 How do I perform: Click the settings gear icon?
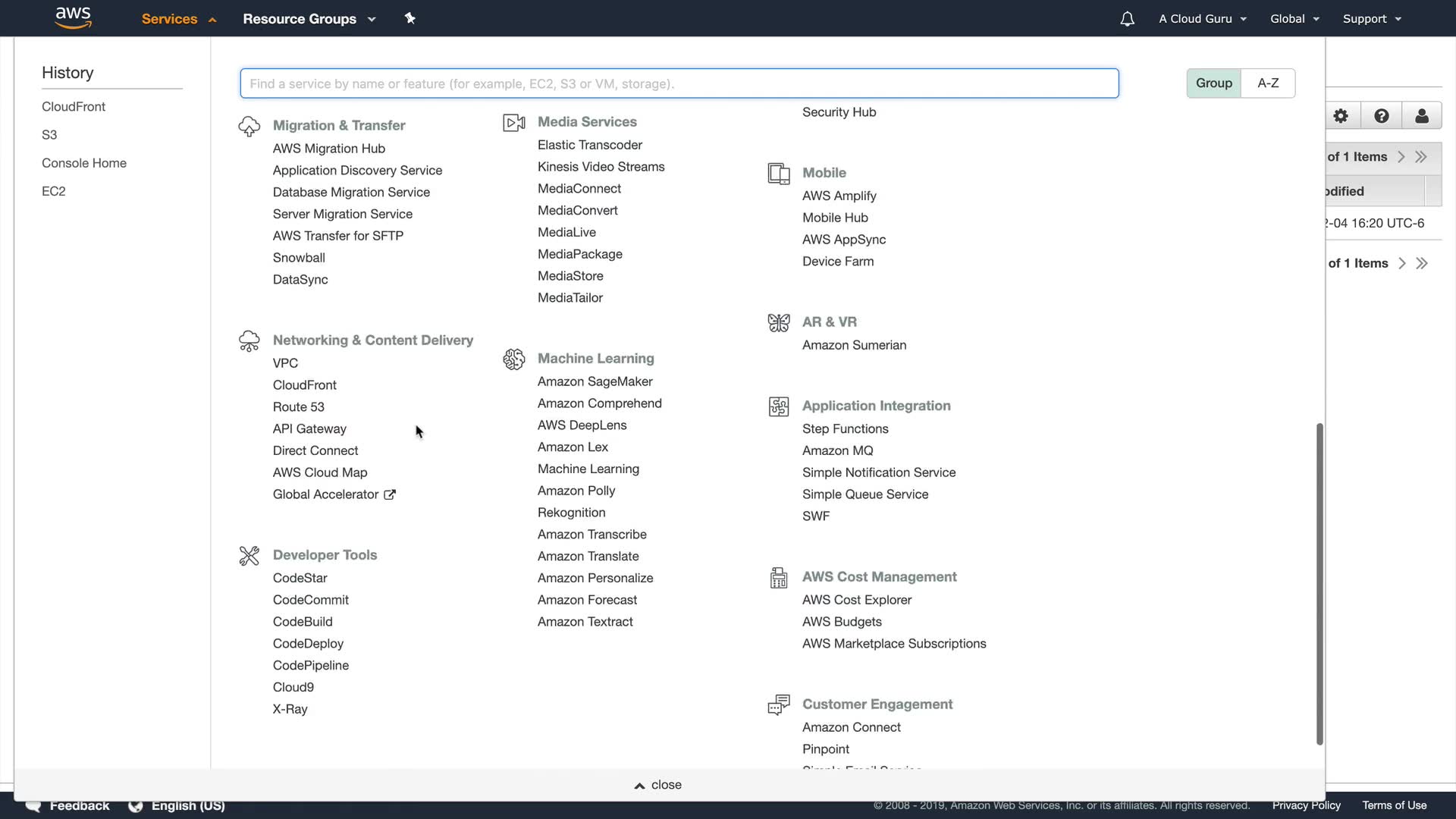coord(1341,116)
